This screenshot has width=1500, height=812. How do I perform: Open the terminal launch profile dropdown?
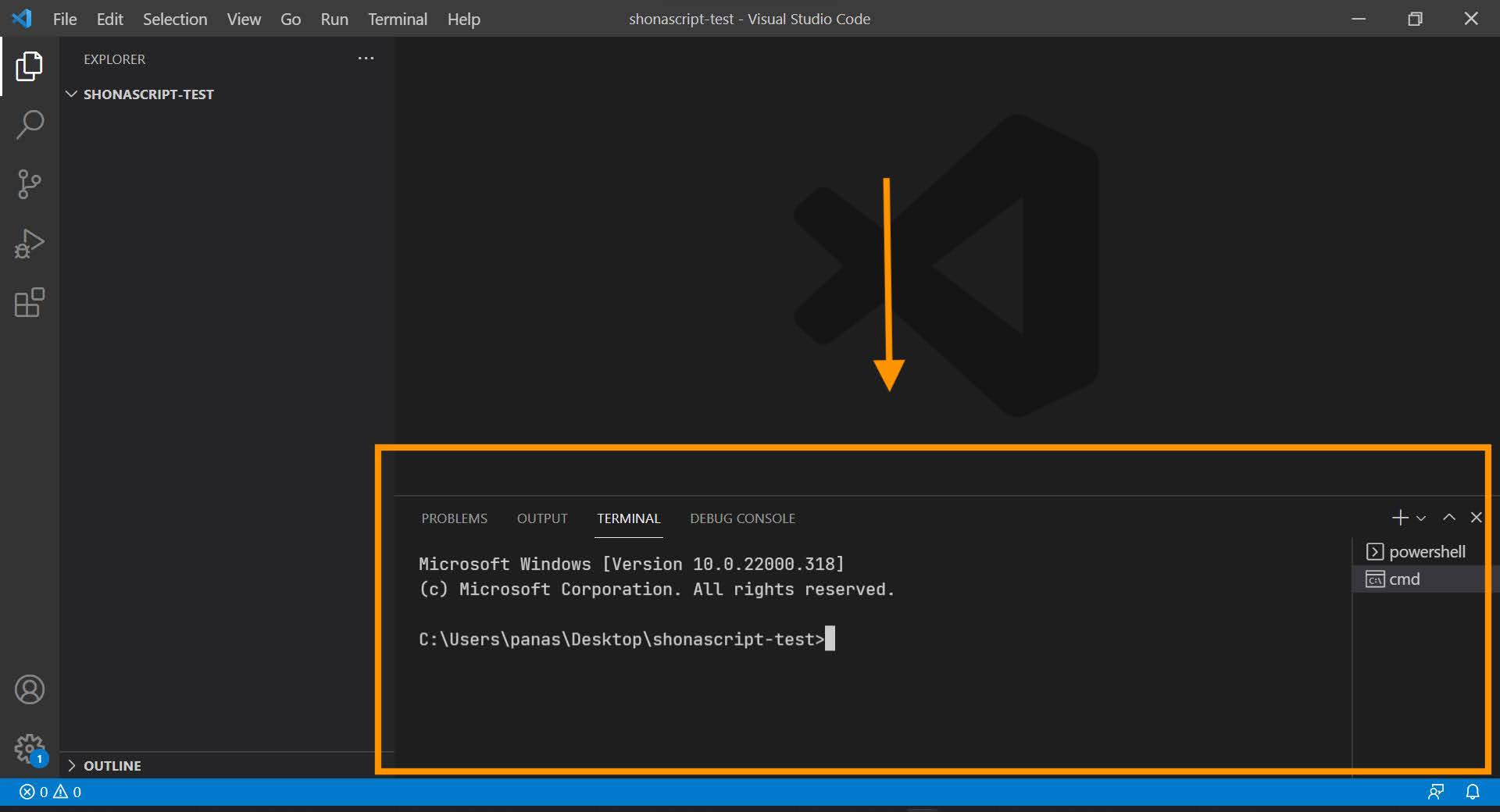pyautogui.click(x=1421, y=518)
